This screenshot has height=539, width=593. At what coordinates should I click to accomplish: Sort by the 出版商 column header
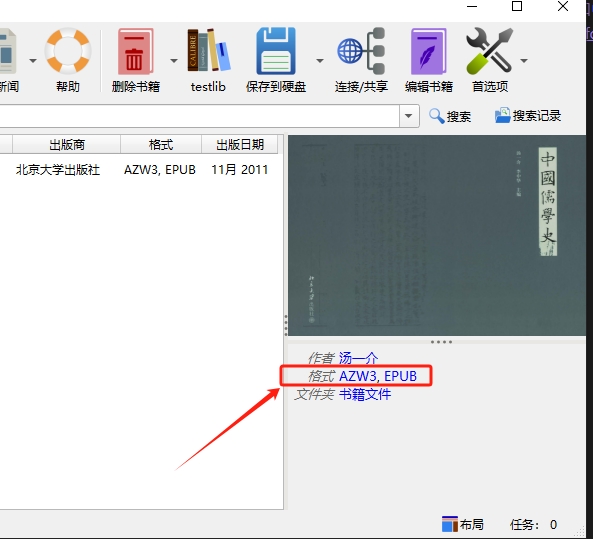click(x=67, y=144)
